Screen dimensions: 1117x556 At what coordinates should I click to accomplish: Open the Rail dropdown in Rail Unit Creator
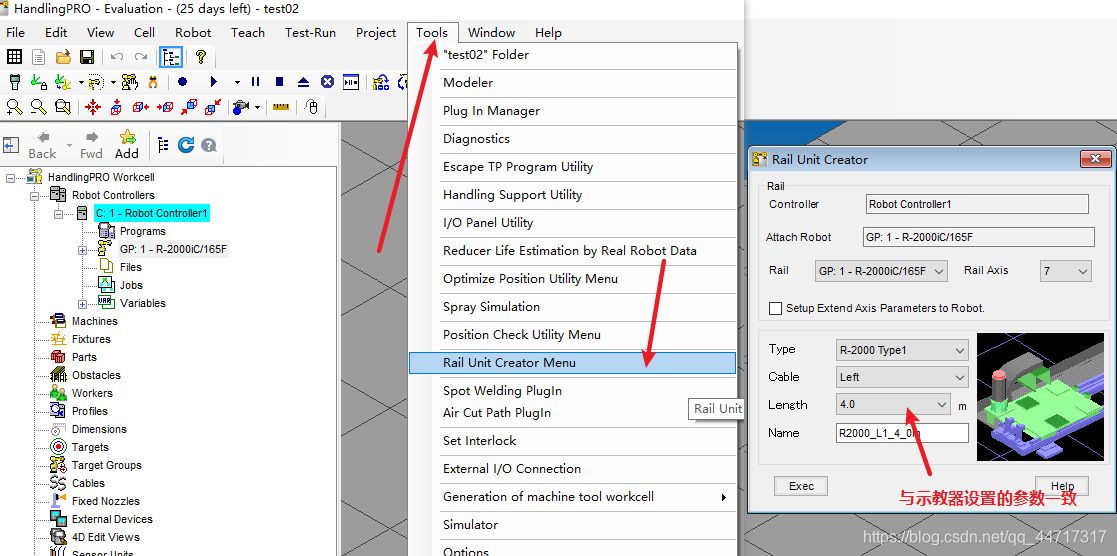[881, 271]
